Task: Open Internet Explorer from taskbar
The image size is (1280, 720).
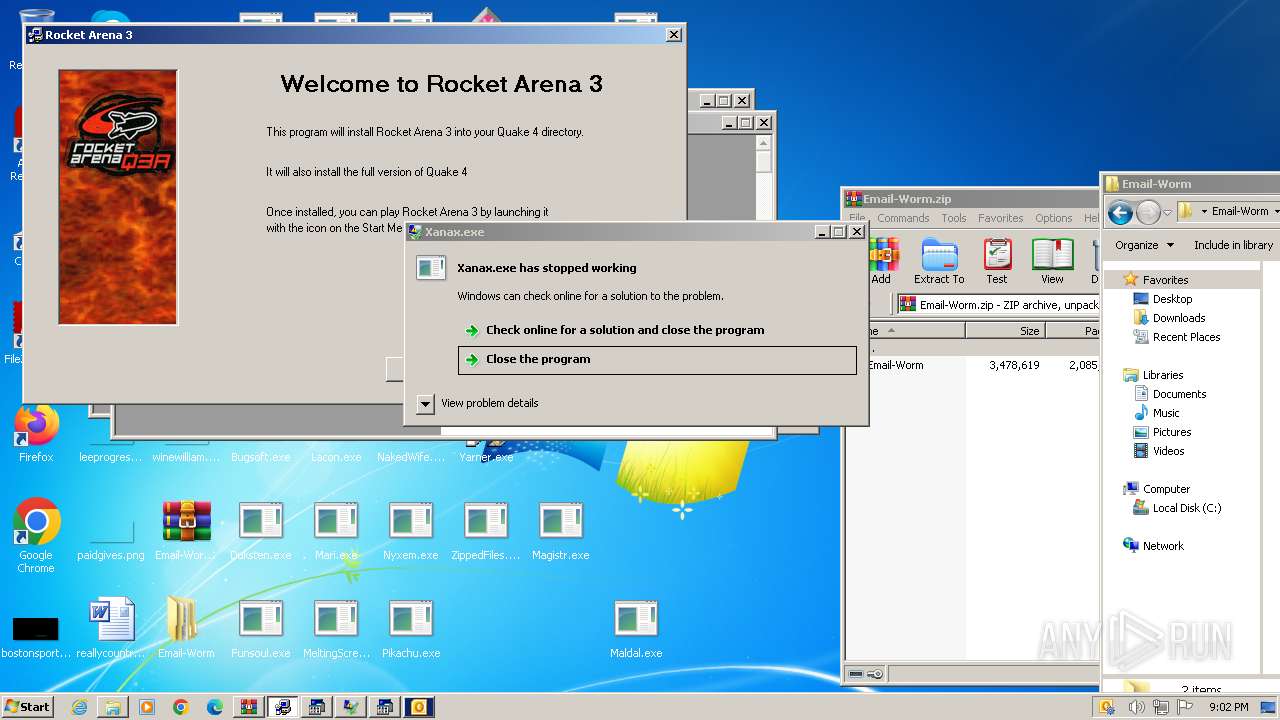Action: [79, 707]
